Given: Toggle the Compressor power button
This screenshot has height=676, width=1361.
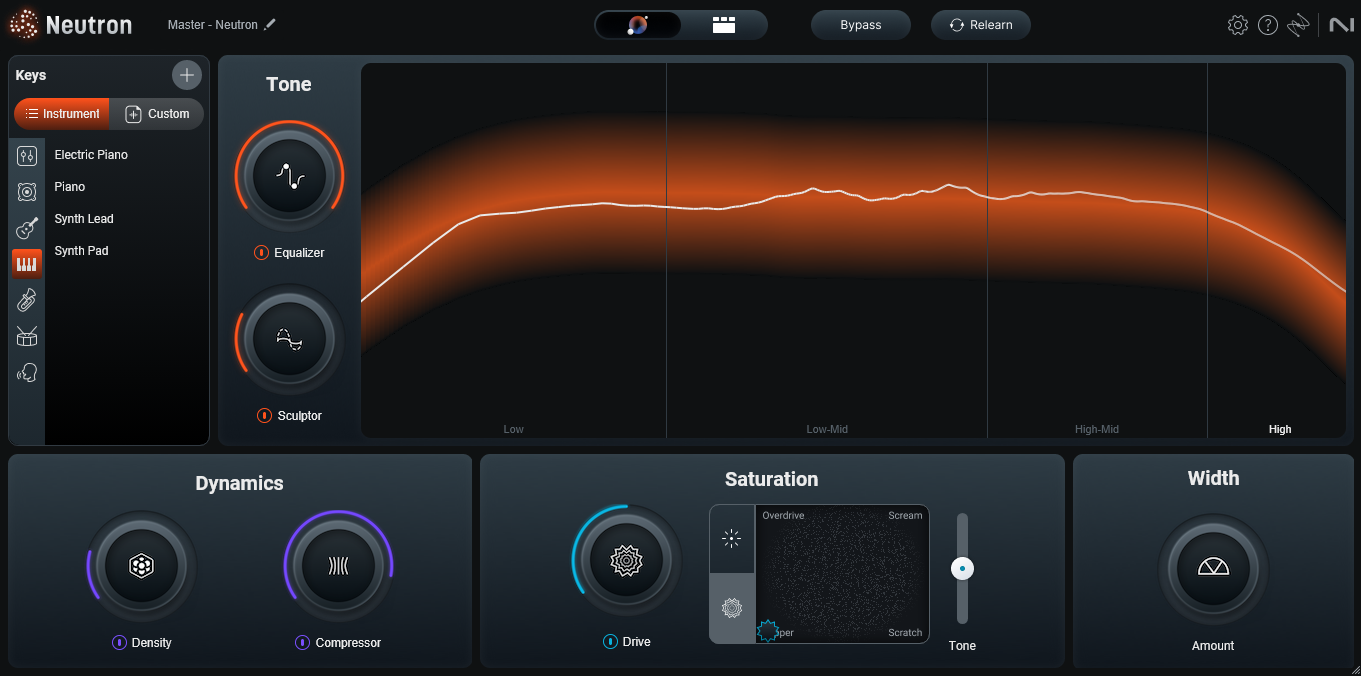Looking at the screenshot, I should point(302,643).
